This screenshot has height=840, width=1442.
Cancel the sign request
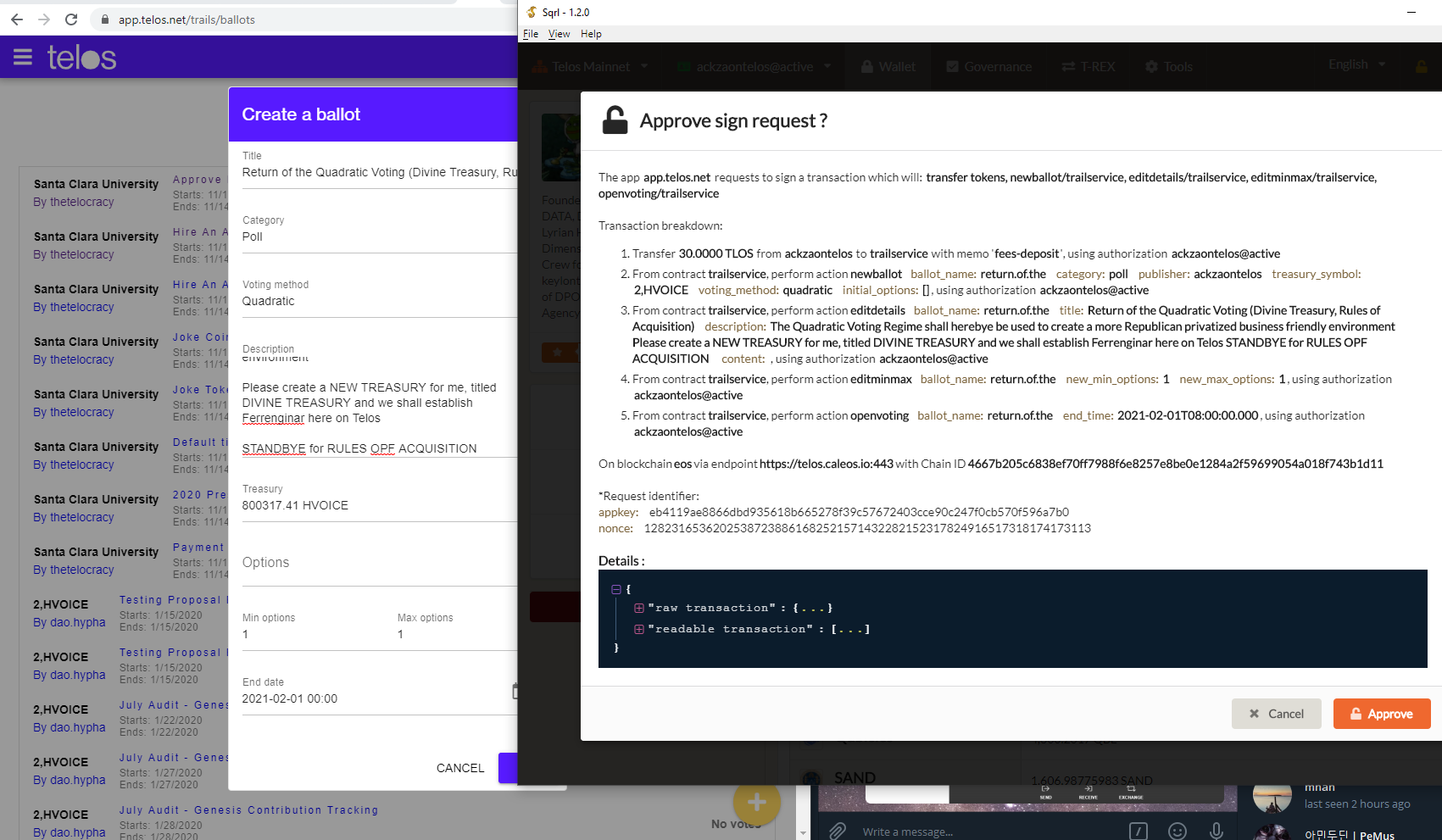tap(1276, 714)
